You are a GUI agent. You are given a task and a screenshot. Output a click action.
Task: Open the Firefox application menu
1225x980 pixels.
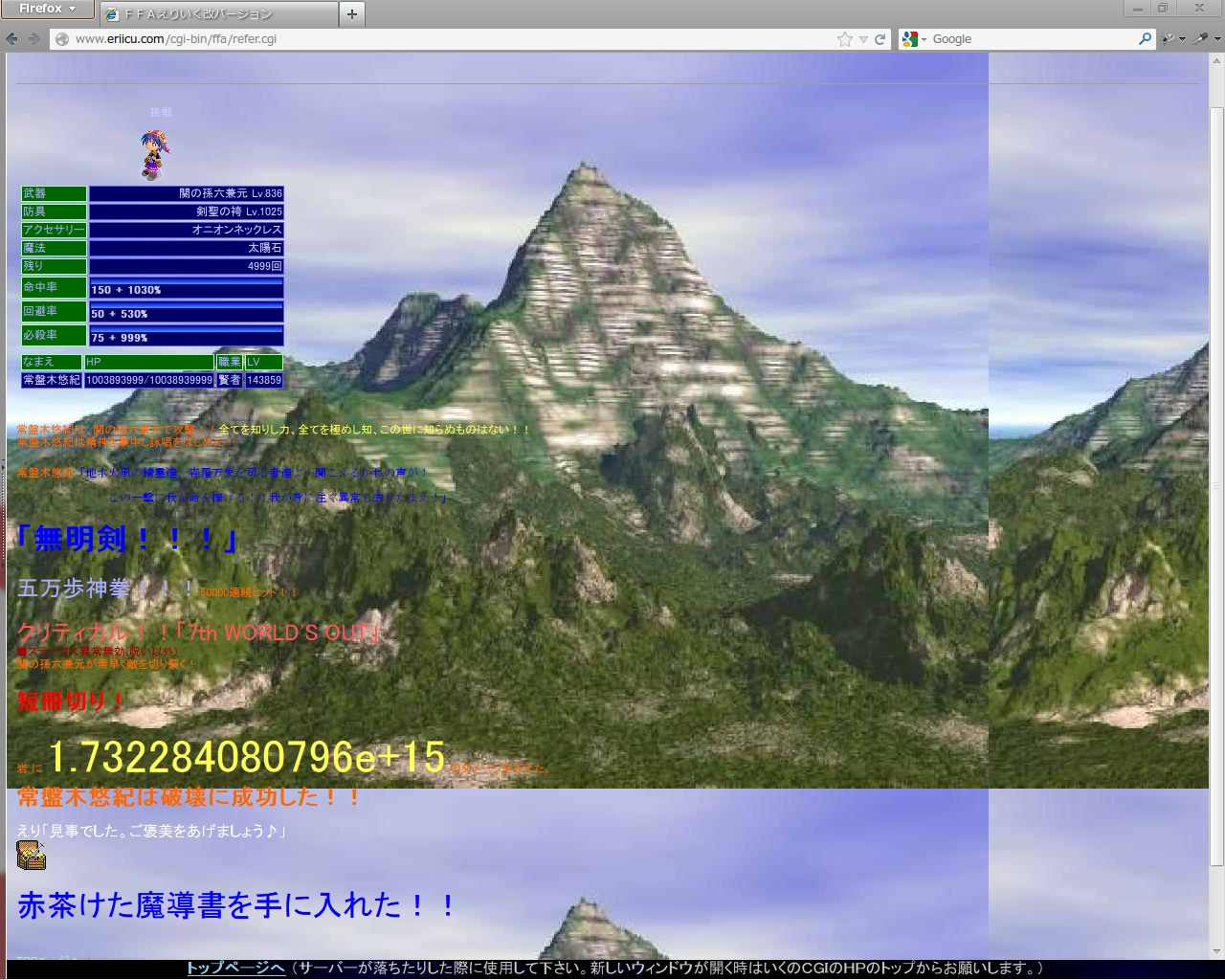[47, 9]
